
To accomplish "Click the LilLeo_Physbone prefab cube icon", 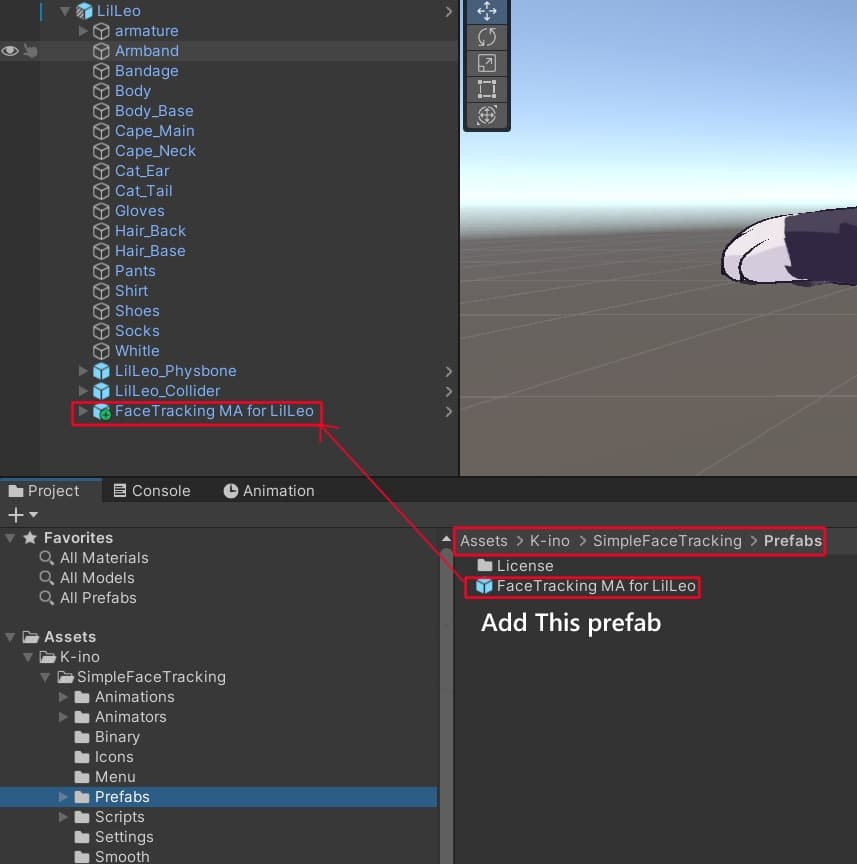I will pos(101,371).
